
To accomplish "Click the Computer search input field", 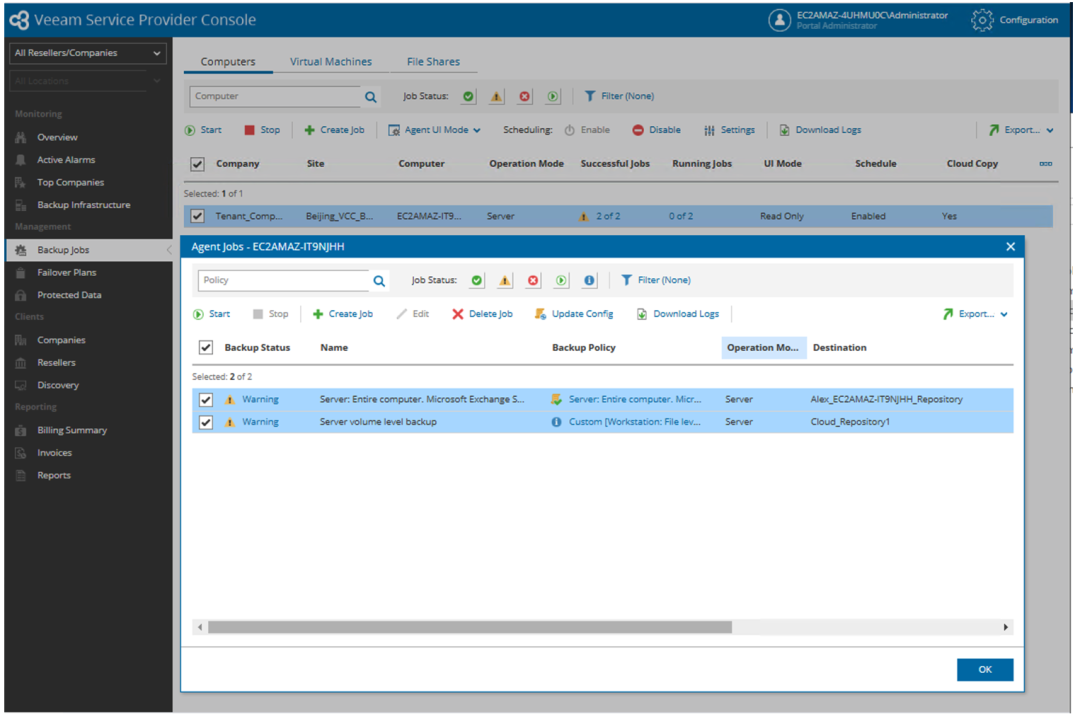I will (275, 96).
